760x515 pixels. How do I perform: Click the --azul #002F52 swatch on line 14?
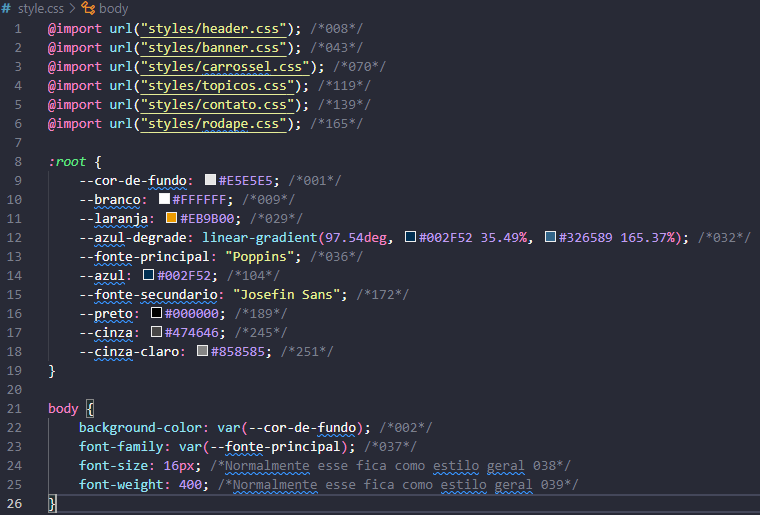click(x=148, y=275)
